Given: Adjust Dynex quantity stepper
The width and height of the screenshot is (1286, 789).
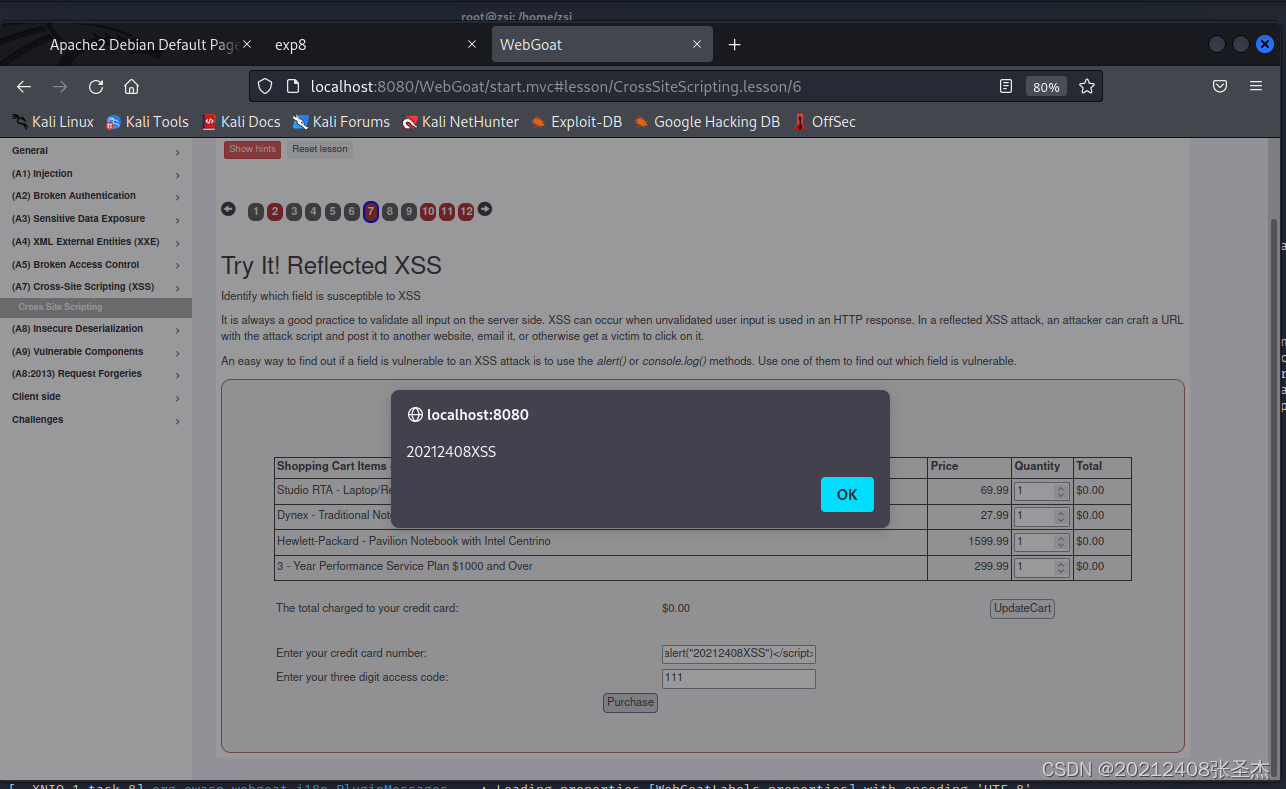Looking at the screenshot, I should [1062, 516].
